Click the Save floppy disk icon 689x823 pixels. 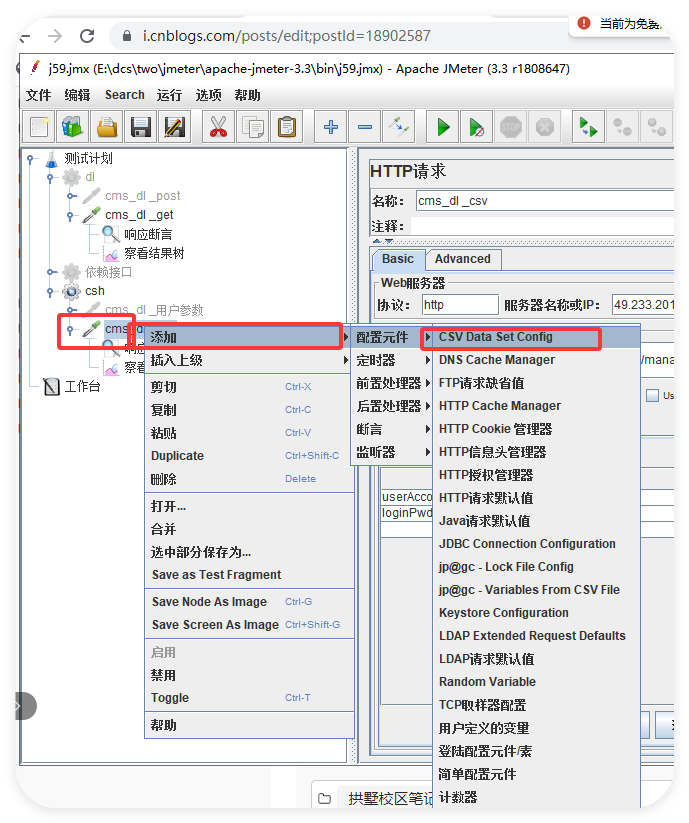(x=141, y=127)
